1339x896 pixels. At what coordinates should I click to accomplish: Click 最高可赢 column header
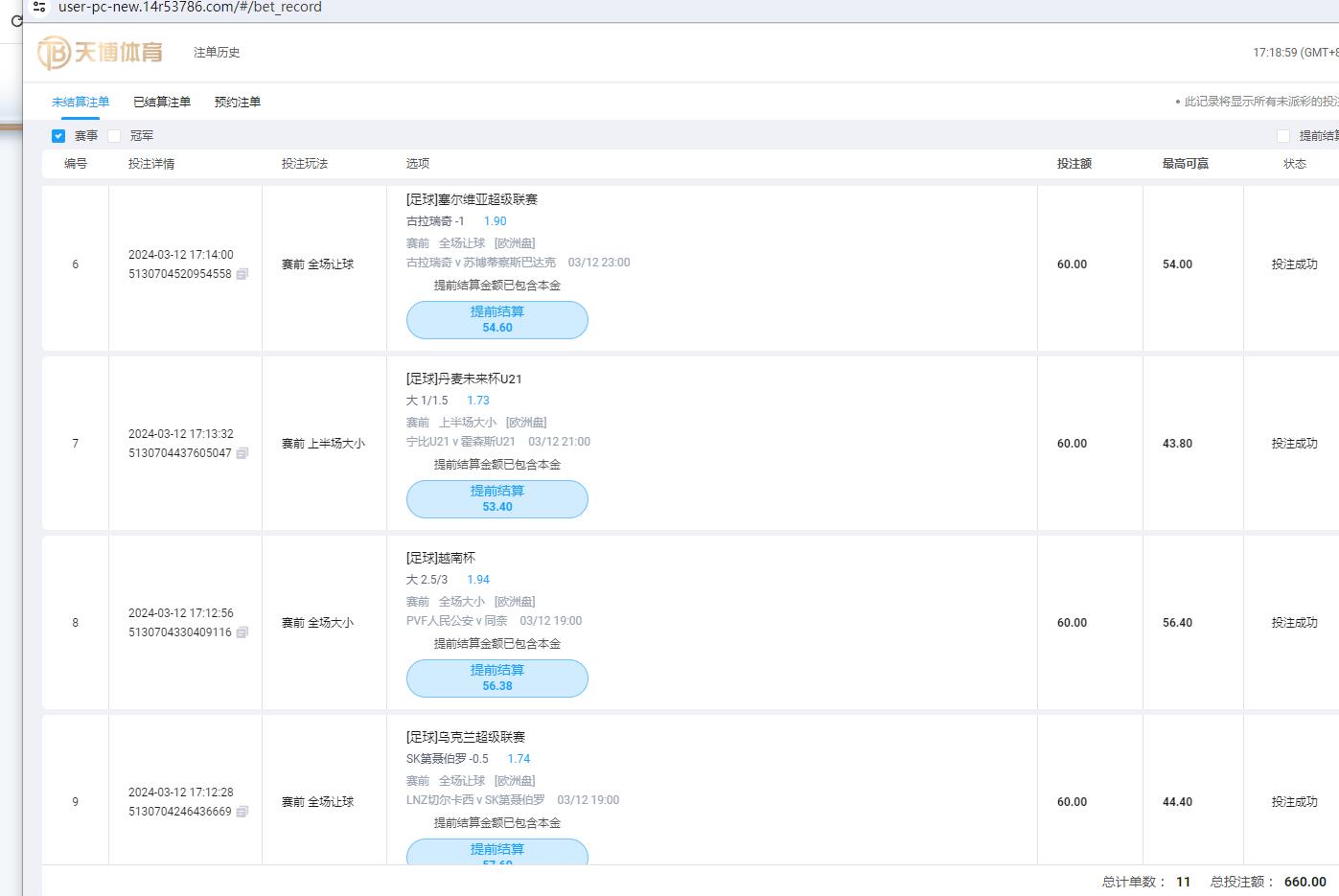click(x=1186, y=164)
